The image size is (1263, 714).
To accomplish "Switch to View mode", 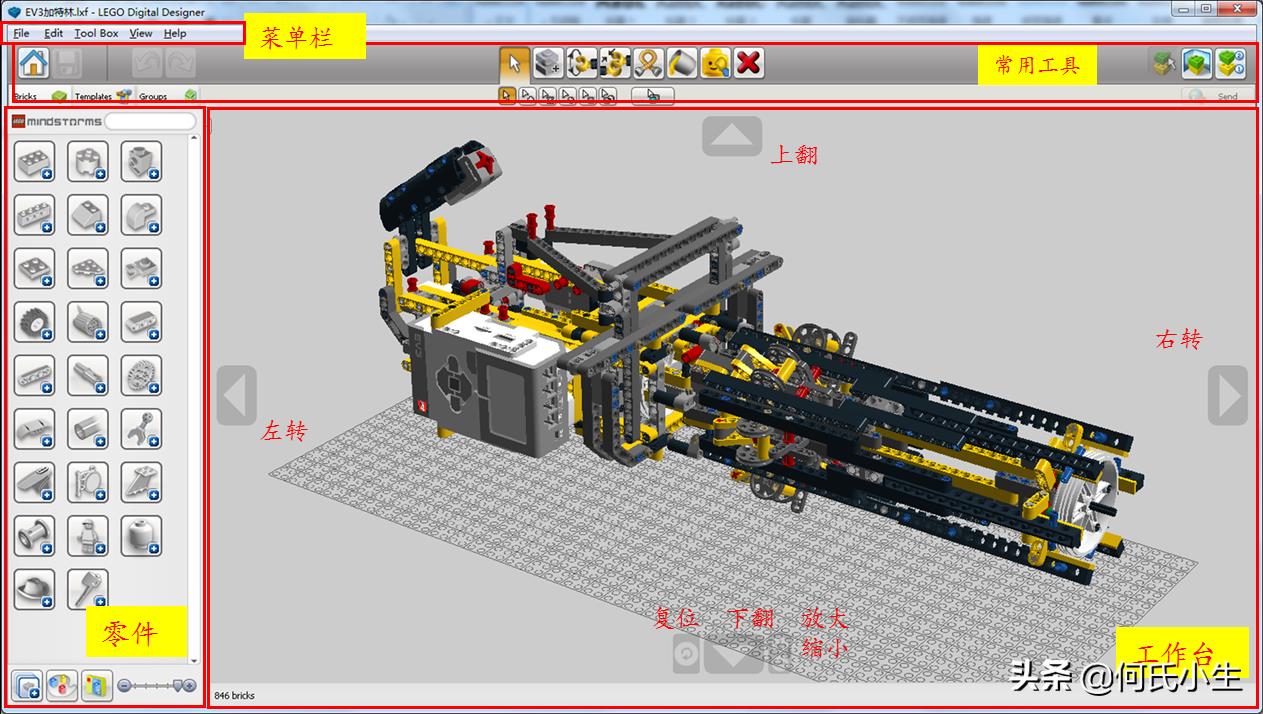I will [x=1197, y=64].
